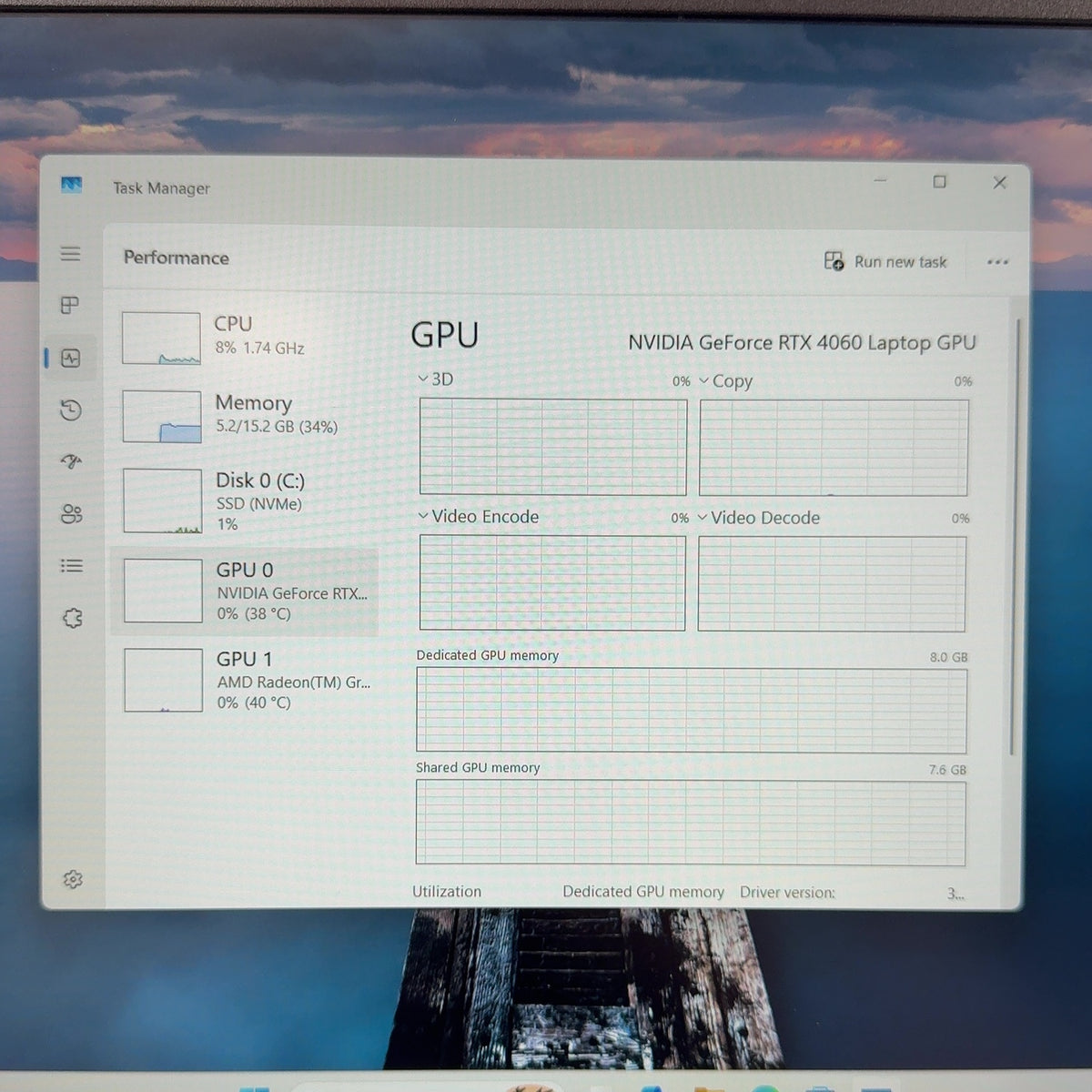Click the "8% 1.74 GHz" CPU text
This screenshot has height=1092, width=1092.
pyautogui.click(x=259, y=348)
